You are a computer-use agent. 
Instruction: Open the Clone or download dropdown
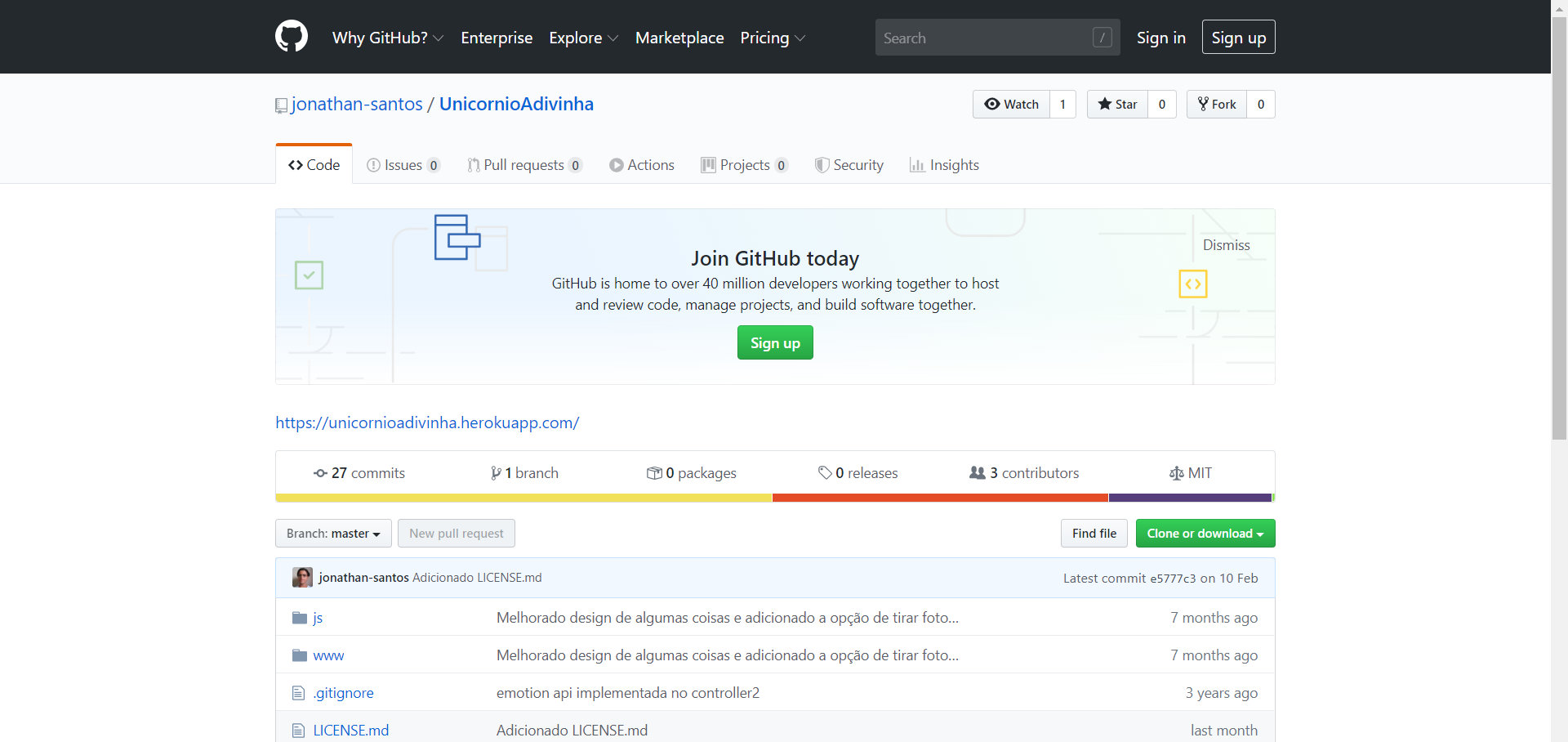(1205, 534)
